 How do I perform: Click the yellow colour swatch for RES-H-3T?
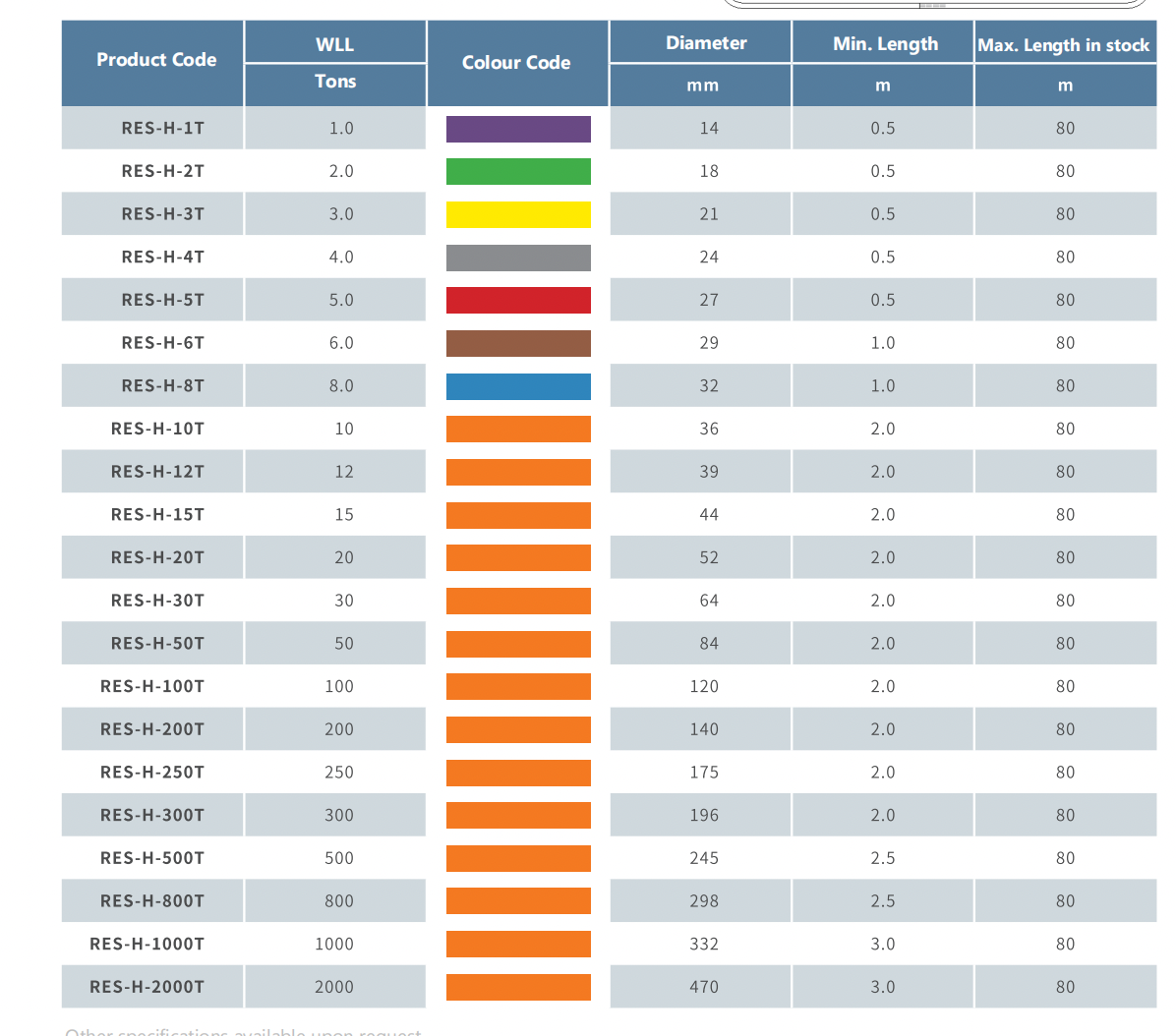518,214
